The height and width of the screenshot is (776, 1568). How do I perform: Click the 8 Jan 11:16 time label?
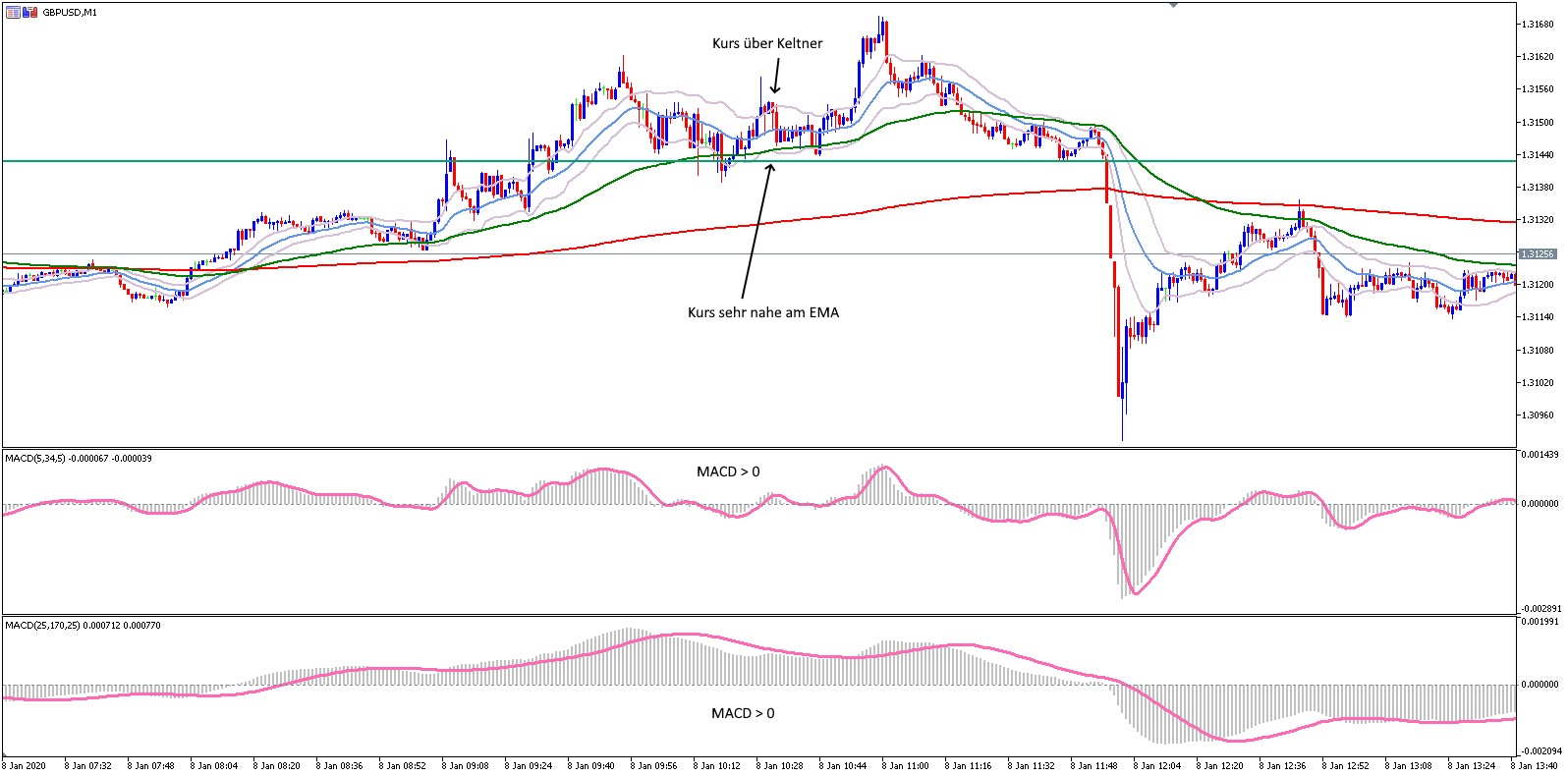coord(969,765)
